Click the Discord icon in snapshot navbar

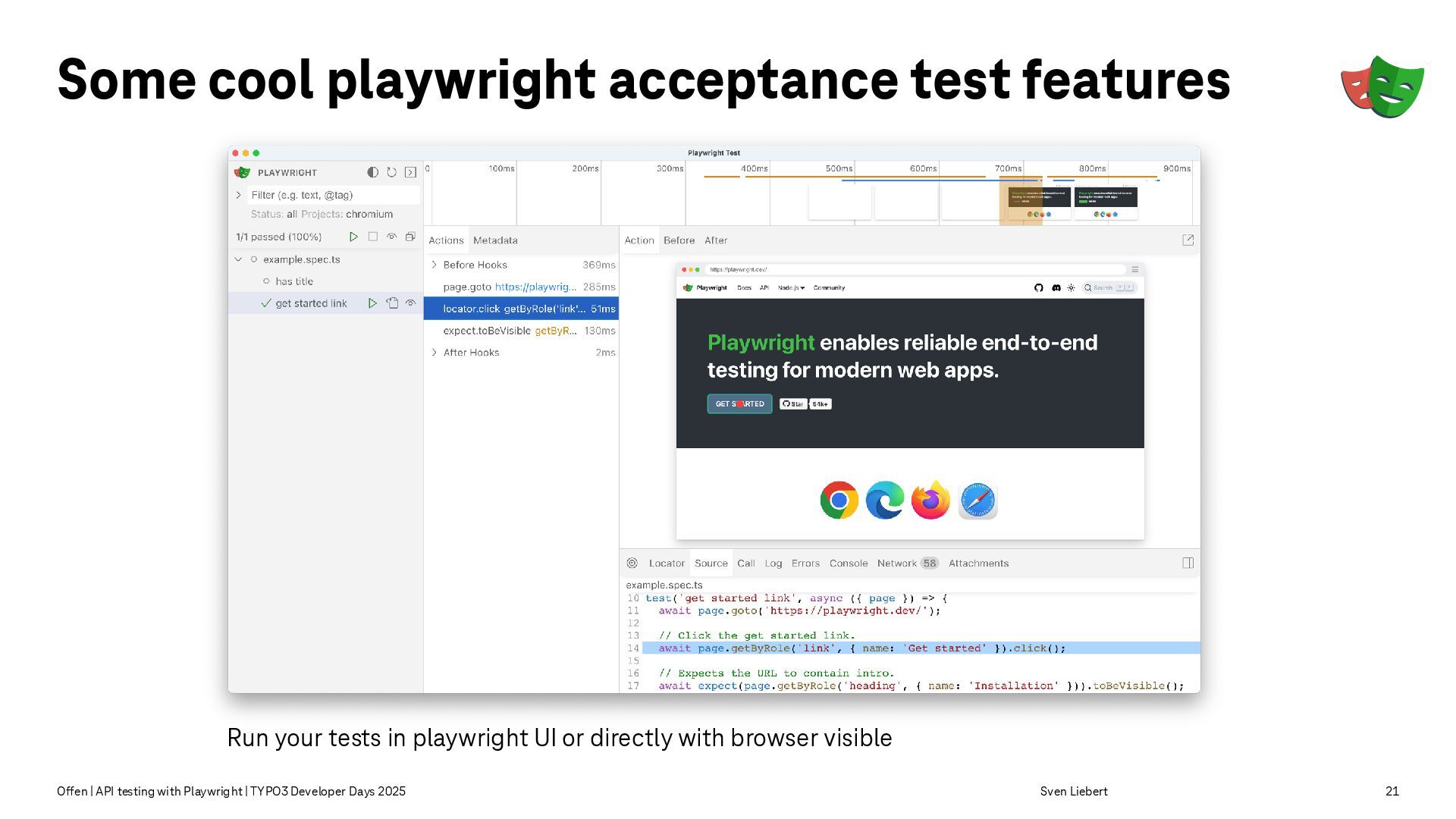(x=1056, y=288)
